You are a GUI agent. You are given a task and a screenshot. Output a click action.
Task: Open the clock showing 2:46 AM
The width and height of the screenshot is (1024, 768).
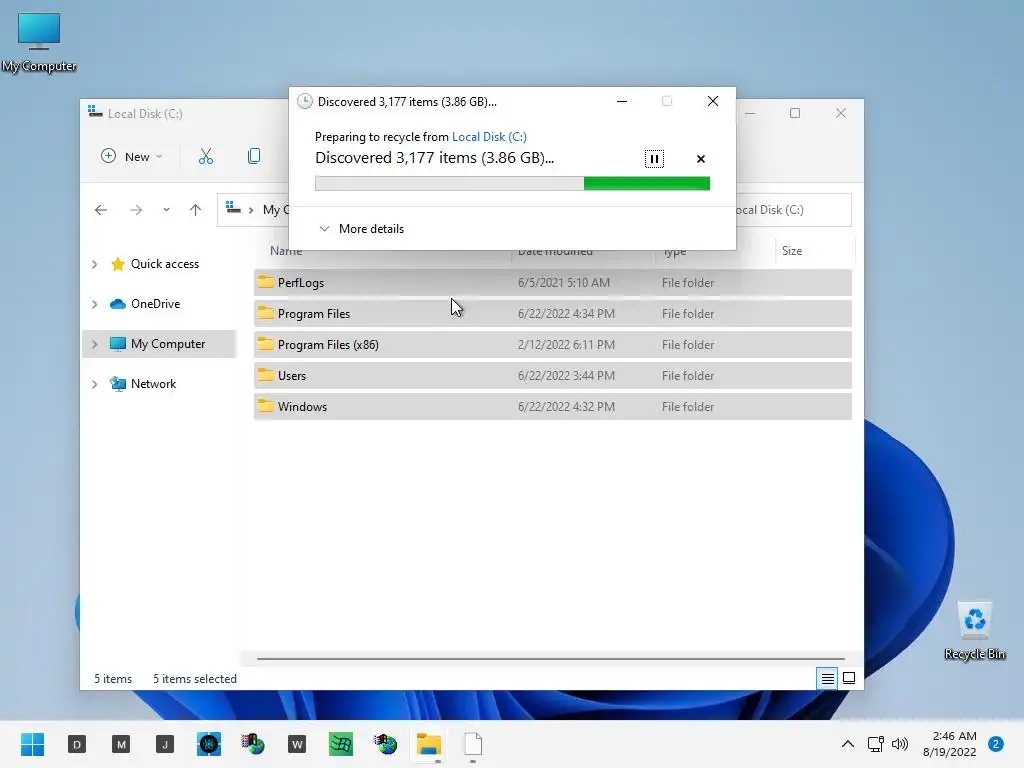[x=950, y=744]
